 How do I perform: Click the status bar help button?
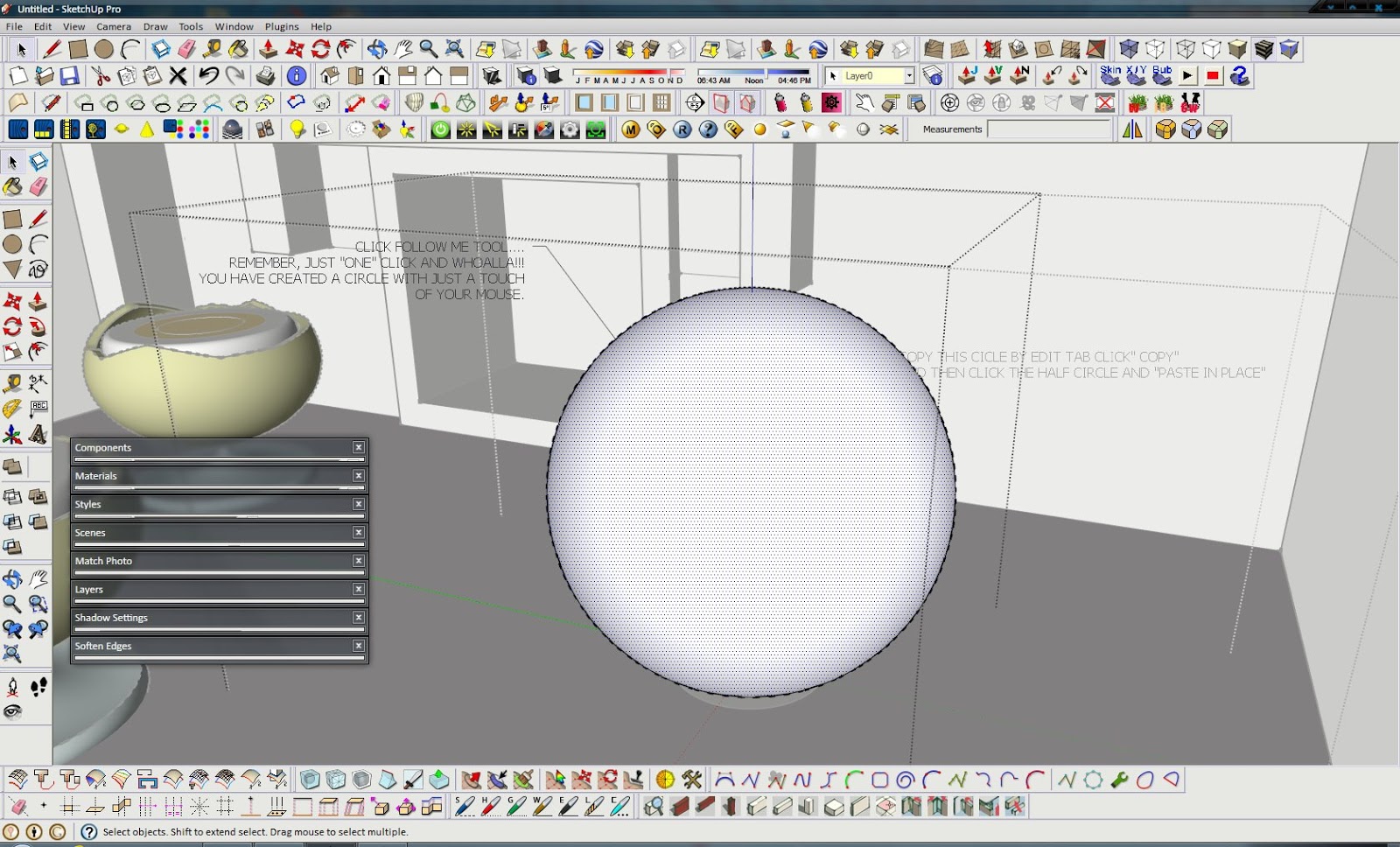[x=87, y=832]
